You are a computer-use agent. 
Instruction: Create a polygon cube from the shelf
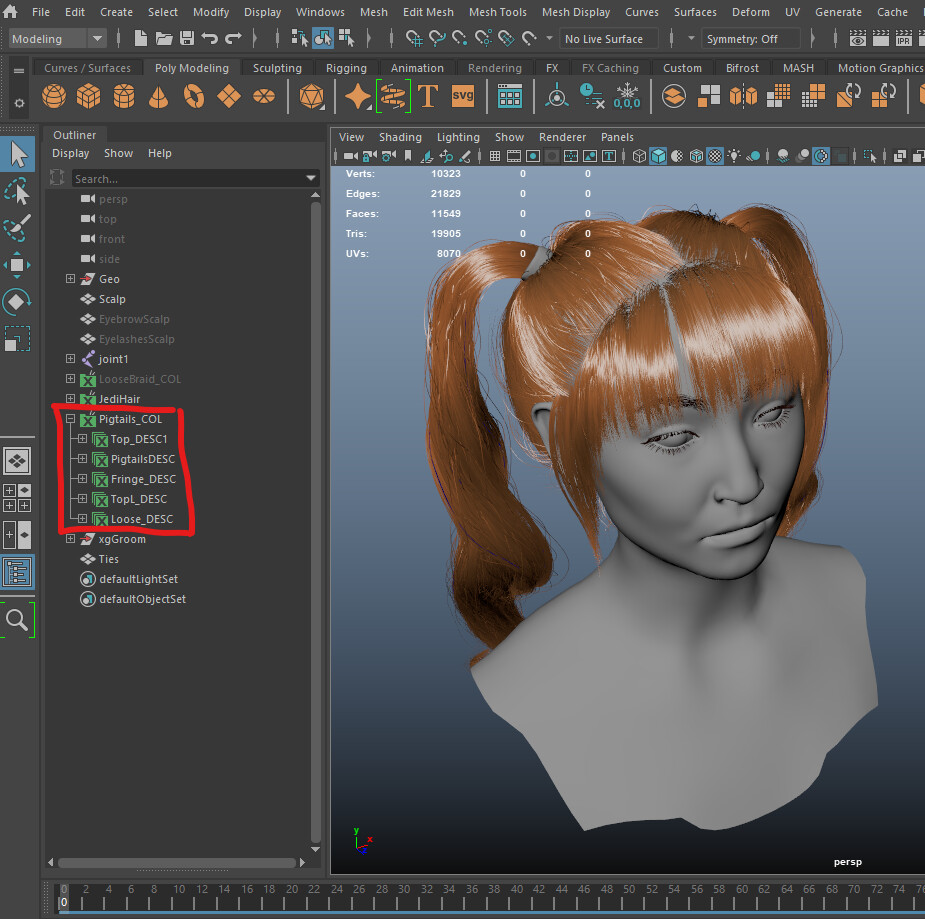pos(88,96)
